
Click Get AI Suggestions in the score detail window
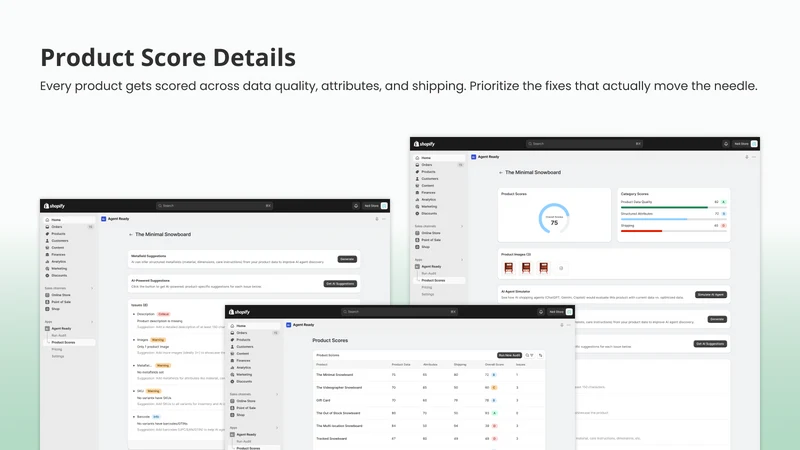click(710, 344)
